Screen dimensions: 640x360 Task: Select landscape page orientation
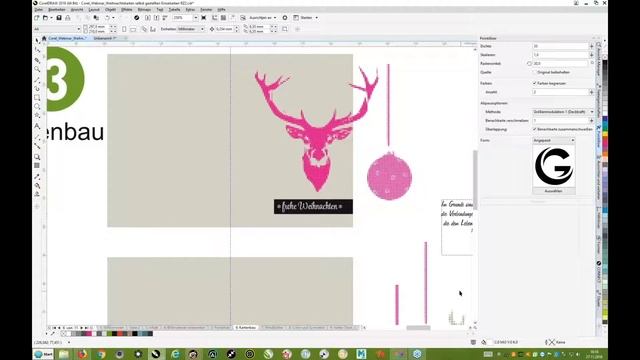[133, 29]
